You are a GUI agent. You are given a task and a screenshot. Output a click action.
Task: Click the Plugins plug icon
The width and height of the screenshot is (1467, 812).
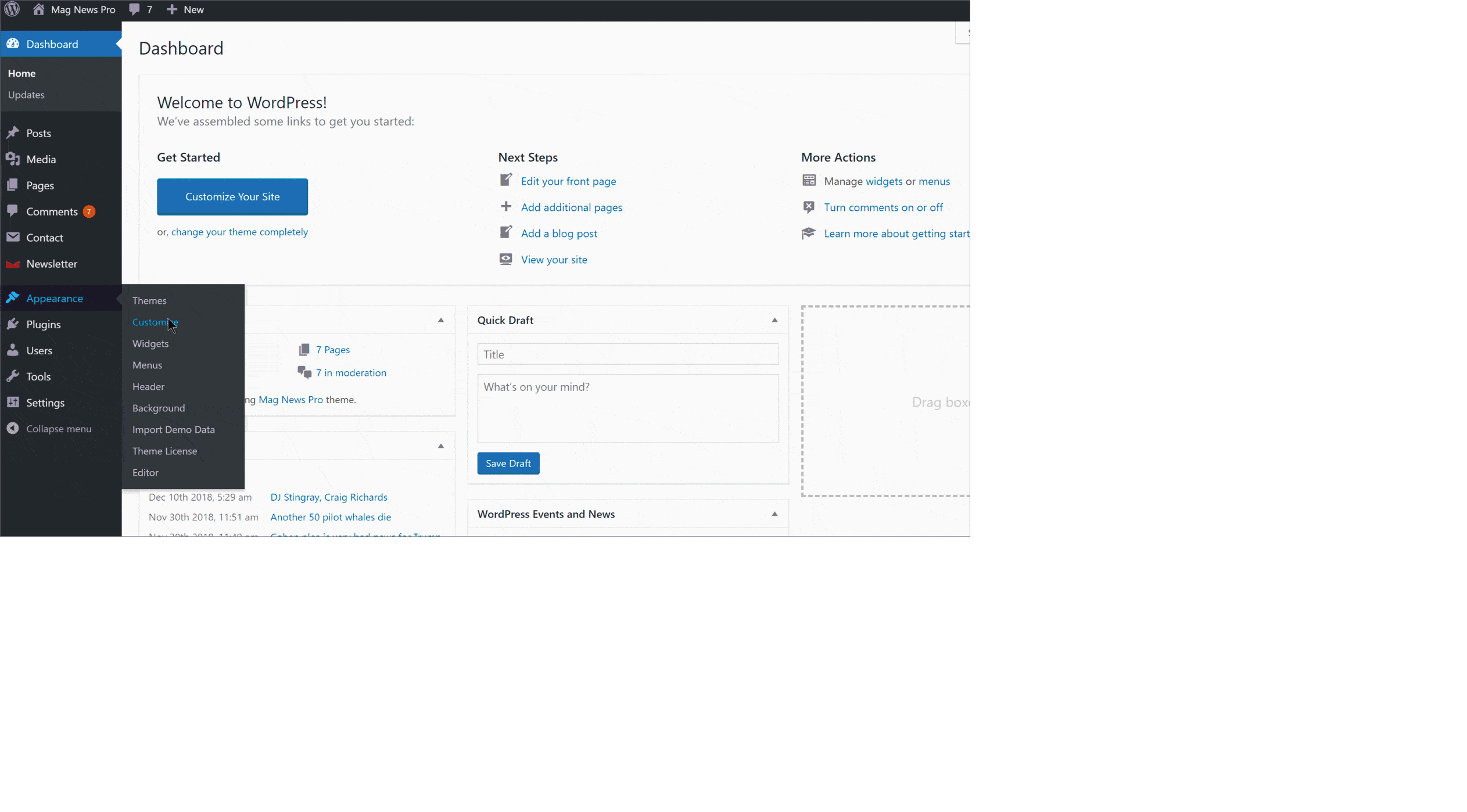tap(13, 324)
